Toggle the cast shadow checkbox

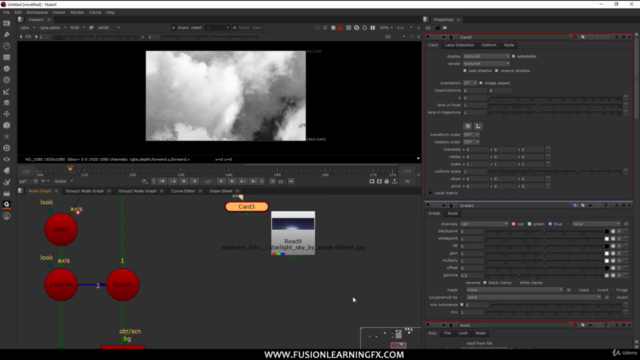[465, 71]
